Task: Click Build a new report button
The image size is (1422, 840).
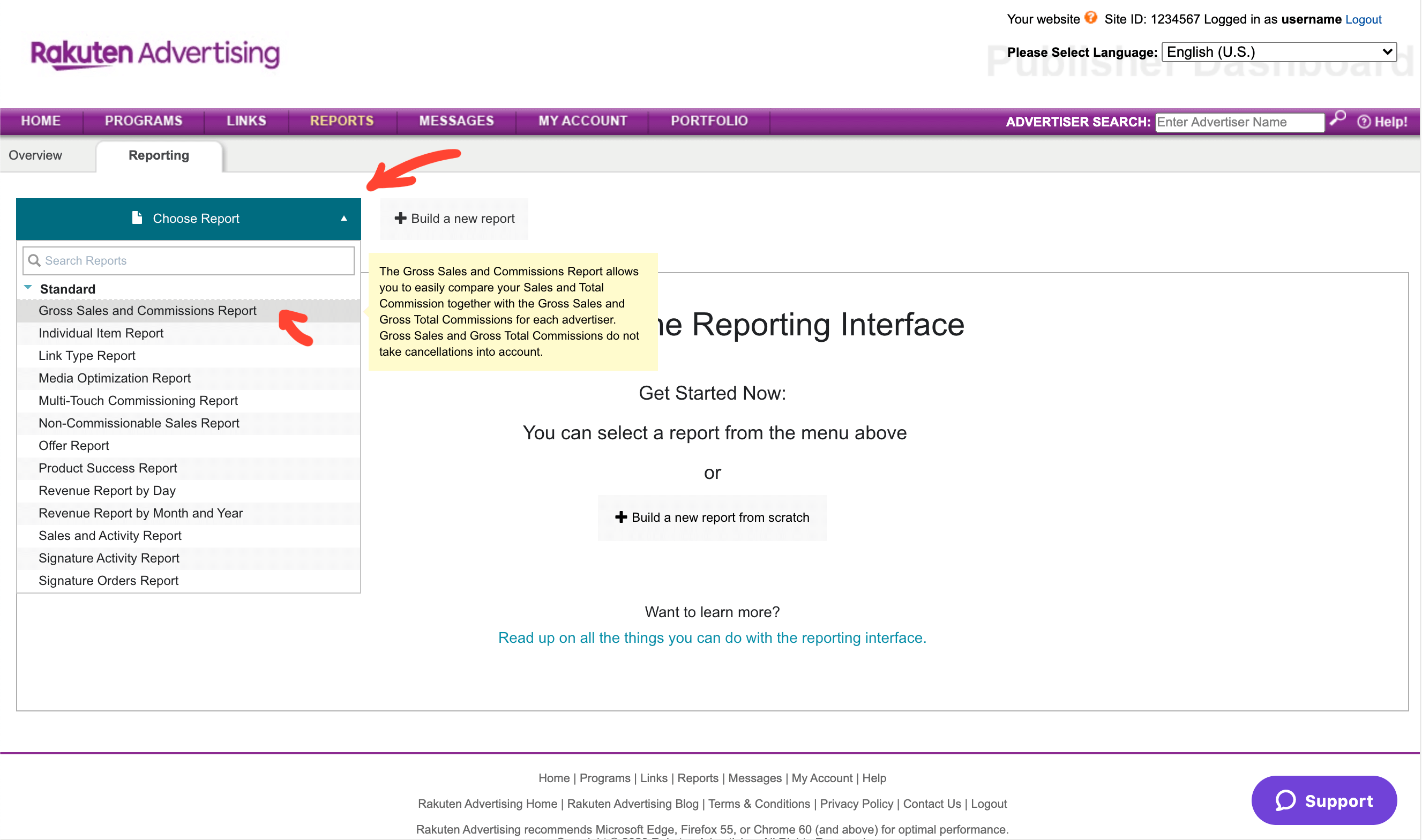Action: tap(454, 219)
